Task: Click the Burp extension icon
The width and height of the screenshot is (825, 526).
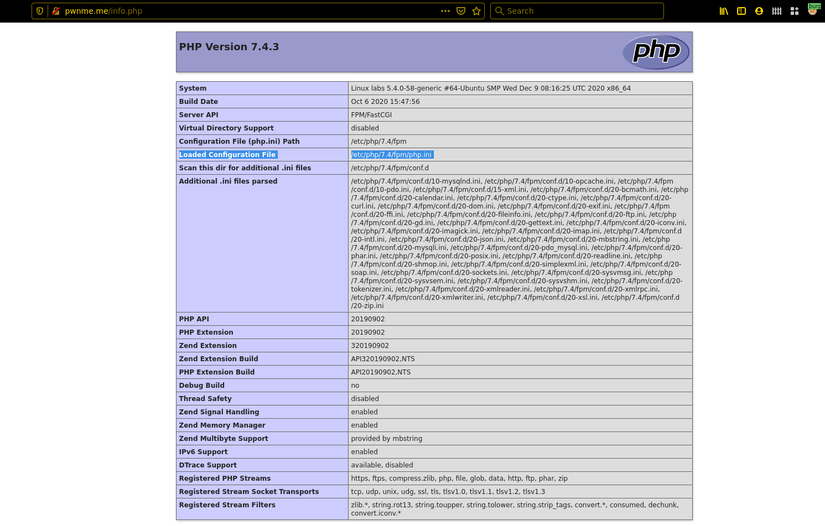Action: point(813,8)
